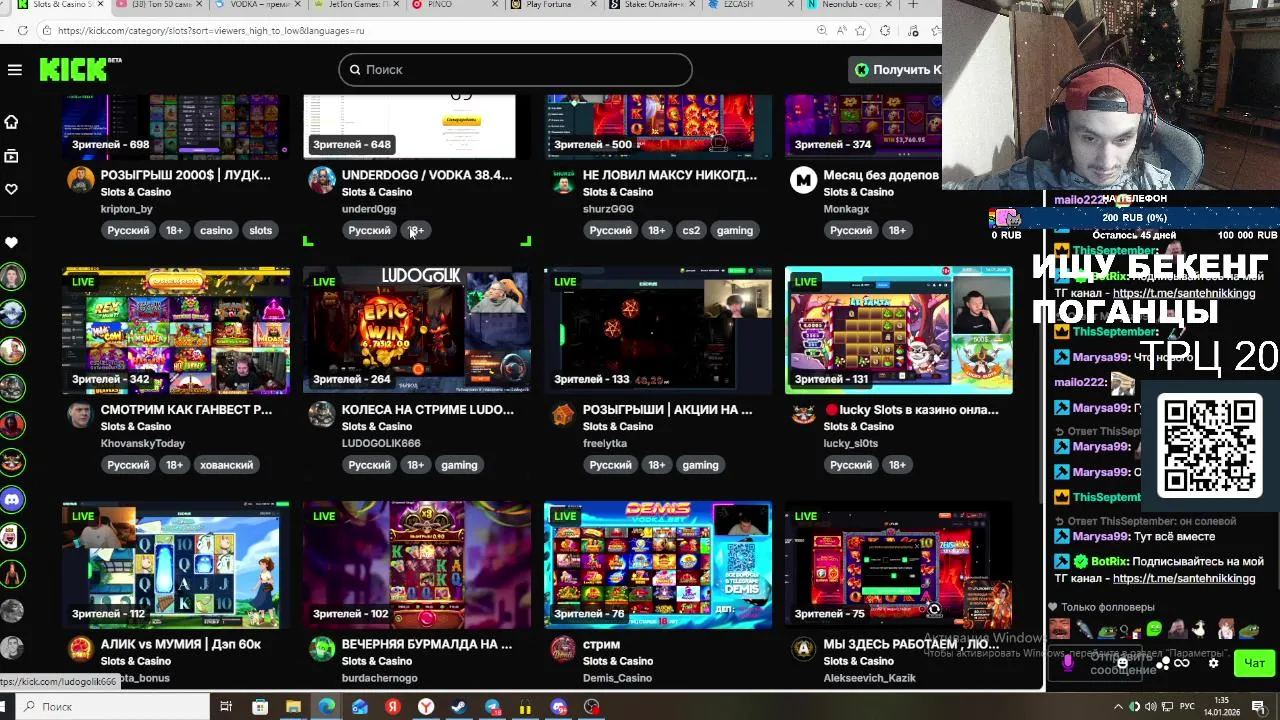Open stream title КОЛЕСА НА СТРИМЕ LUDO...

[x=428, y=410]
